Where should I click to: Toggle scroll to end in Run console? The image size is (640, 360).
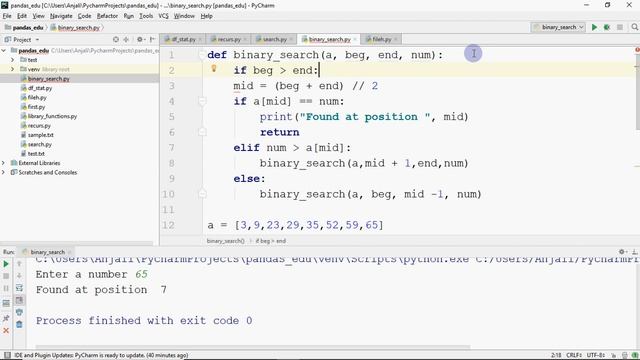19,300
